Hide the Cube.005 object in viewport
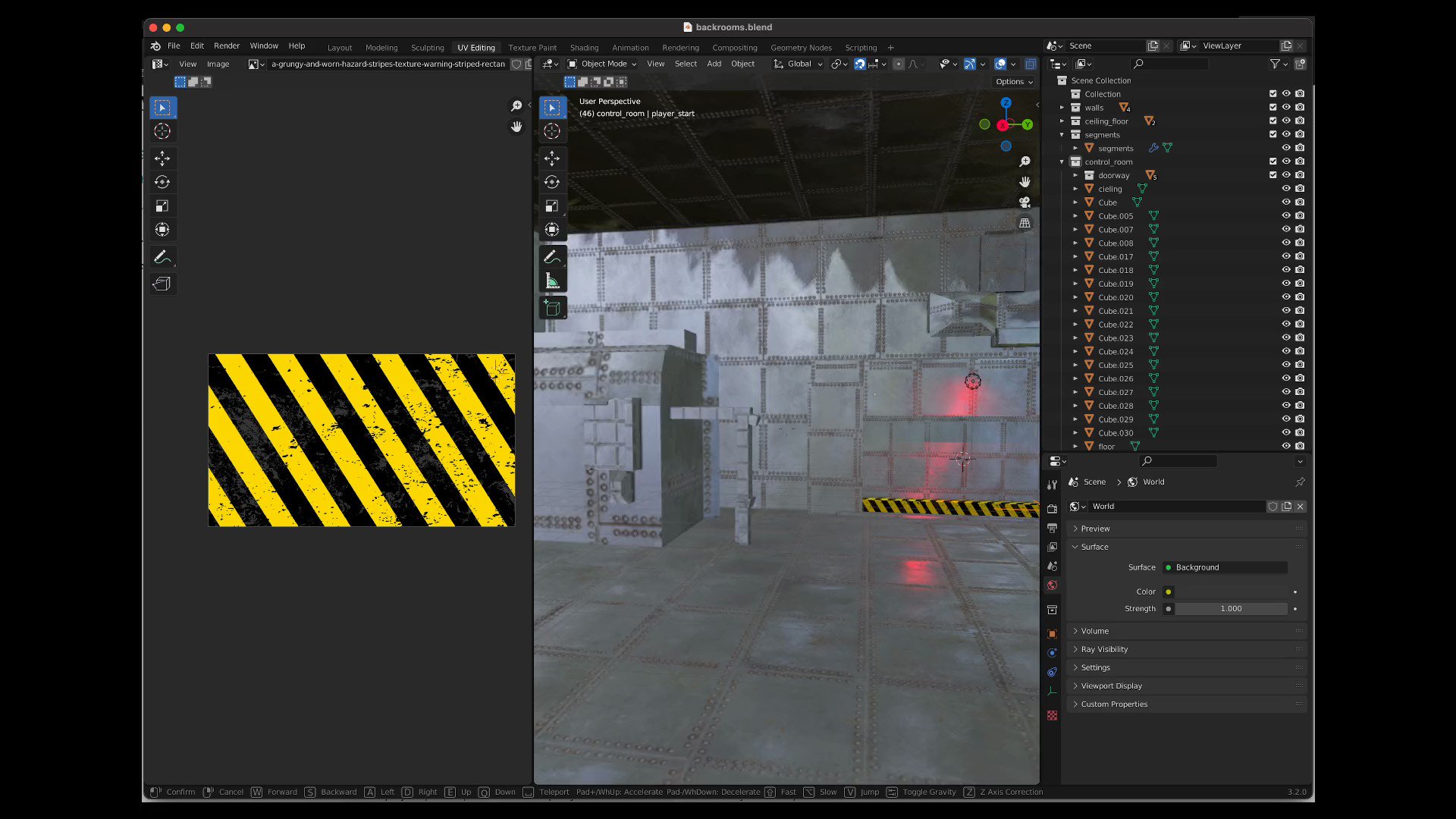The width and height of the screenshot is (1456, 819). [1286, 216]
